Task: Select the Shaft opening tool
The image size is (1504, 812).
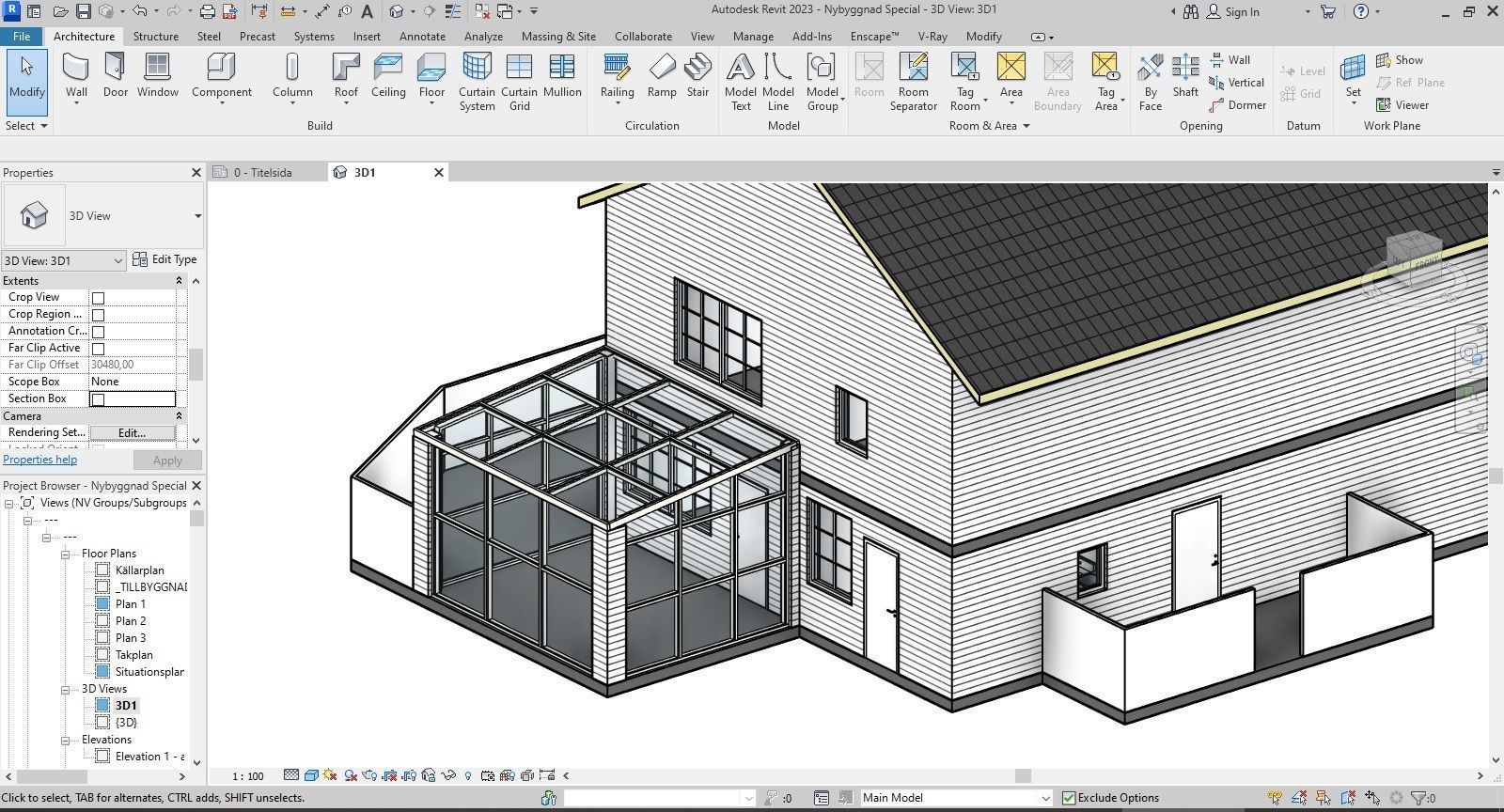Action: (1185, 75)
